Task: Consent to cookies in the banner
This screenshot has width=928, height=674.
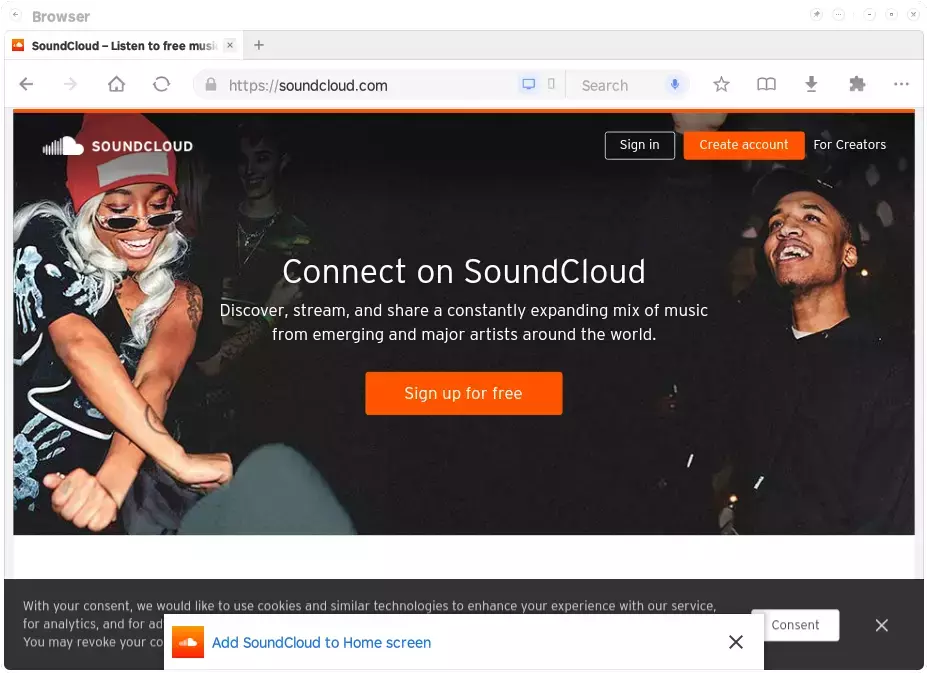Action: coord(796,625)
